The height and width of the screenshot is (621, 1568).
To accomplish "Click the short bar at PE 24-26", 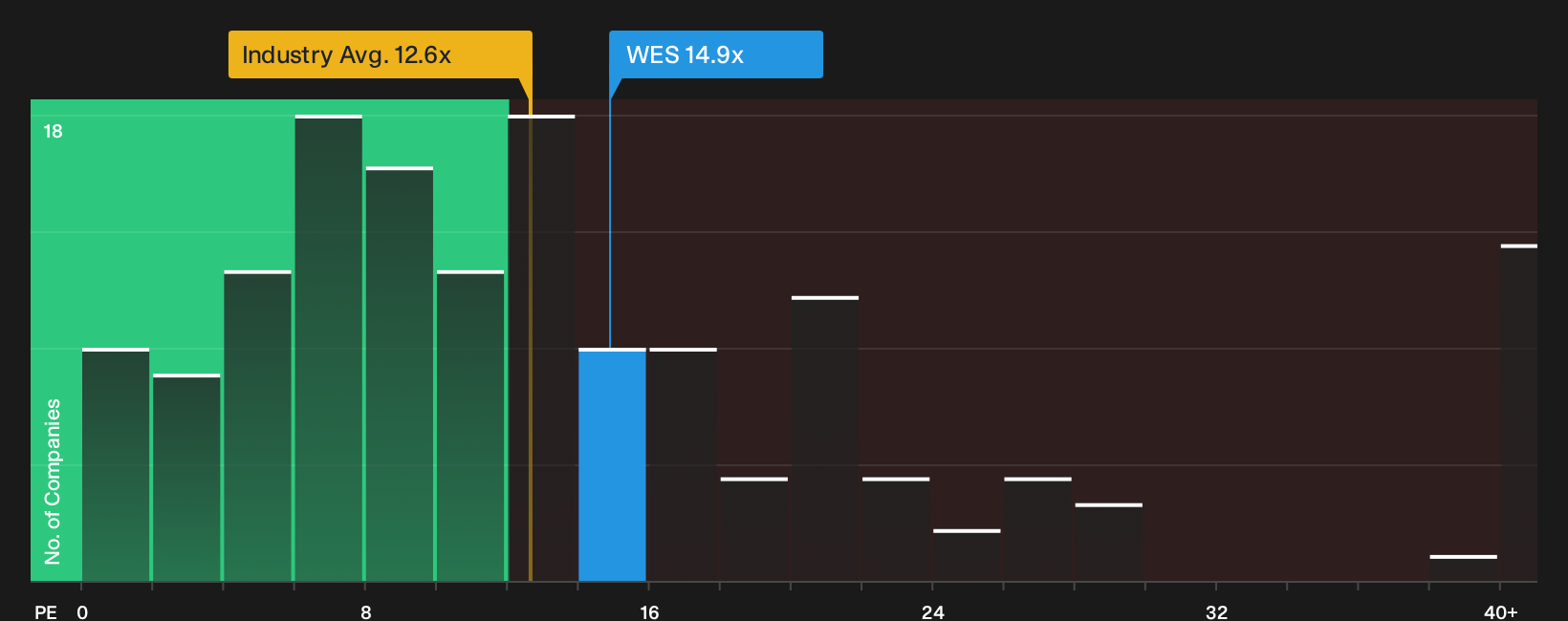I will [967, 556].
